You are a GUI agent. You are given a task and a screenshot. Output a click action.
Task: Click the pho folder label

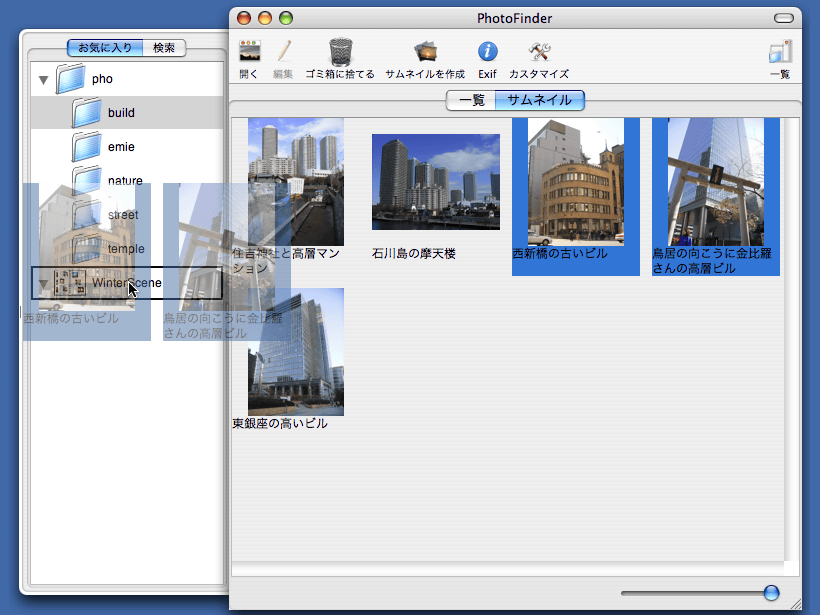[x=102, y=79]
